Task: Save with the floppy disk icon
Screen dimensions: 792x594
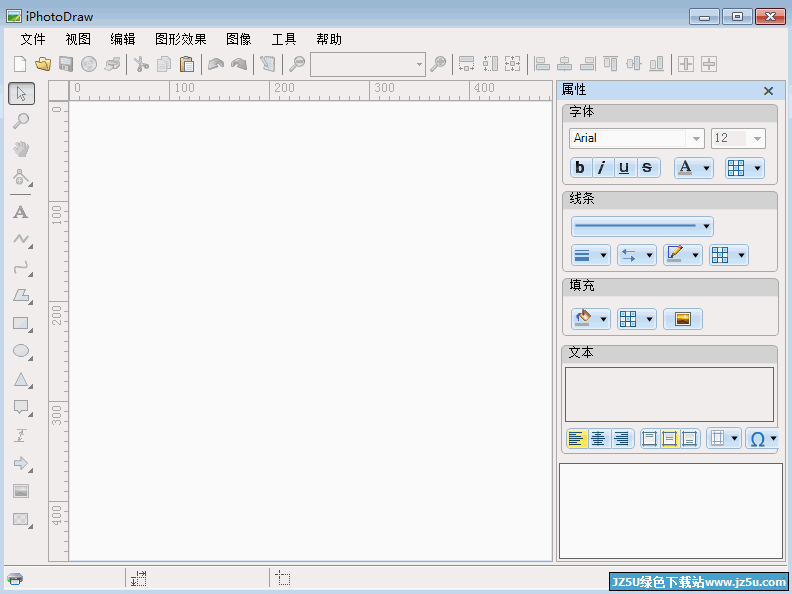Action: 66,64
